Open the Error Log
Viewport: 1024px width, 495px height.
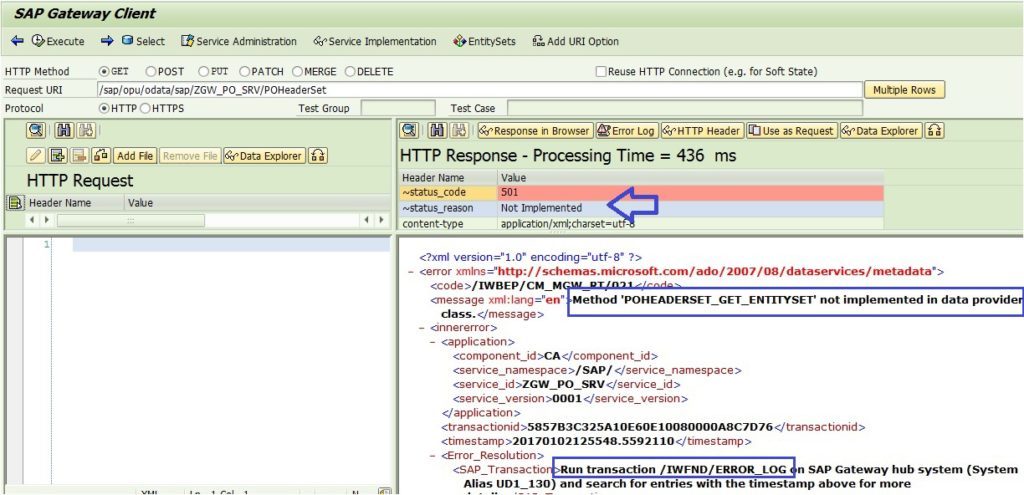(x=626, y=131)
